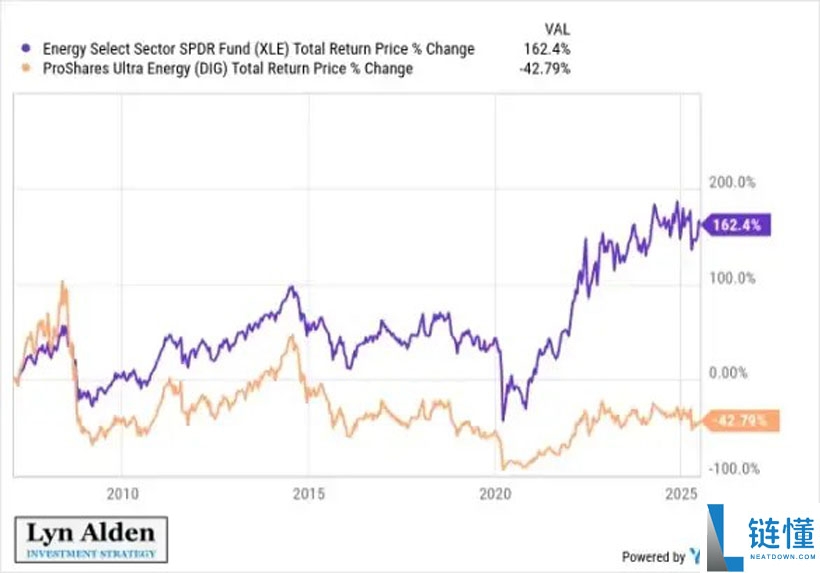Screen dimensions: 820x573
Task: Click the purple 162.4% end-of-line flag
Action: [x=739, y=226]
